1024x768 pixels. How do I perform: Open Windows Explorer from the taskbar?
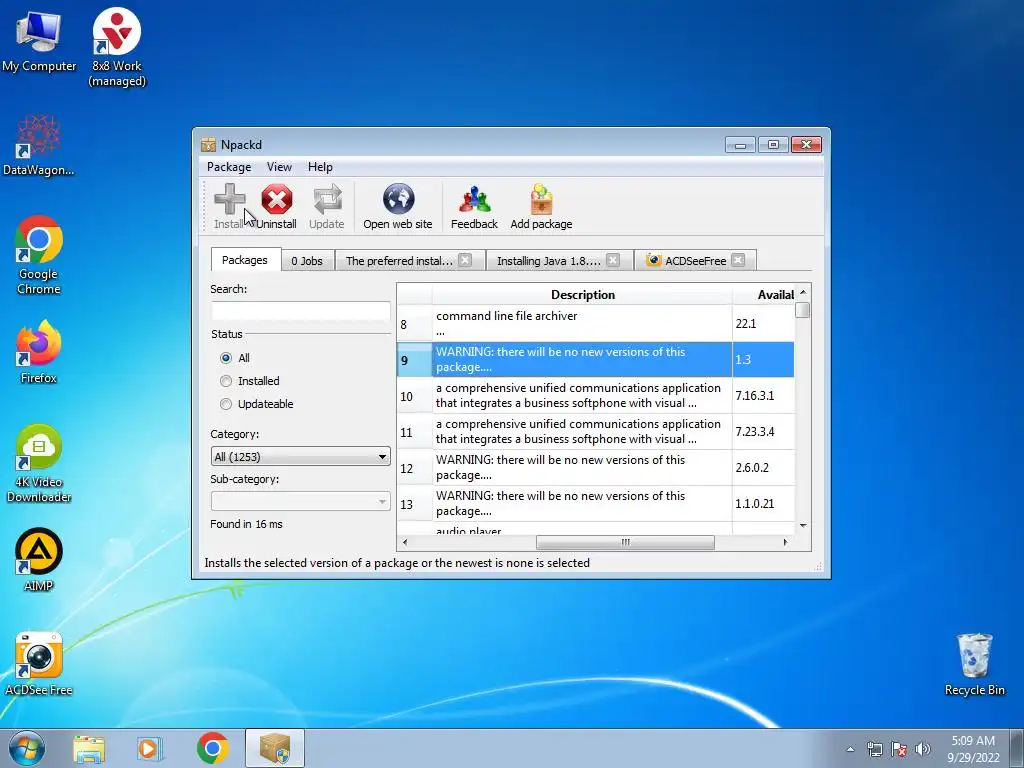(x=89, y=748)
